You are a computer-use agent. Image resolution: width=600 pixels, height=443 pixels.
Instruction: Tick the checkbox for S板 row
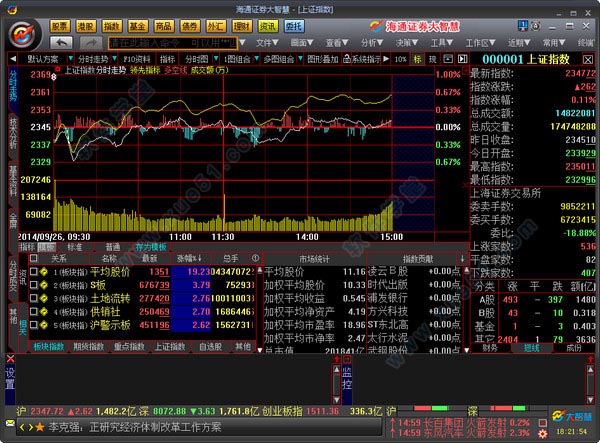pos(34,285)
